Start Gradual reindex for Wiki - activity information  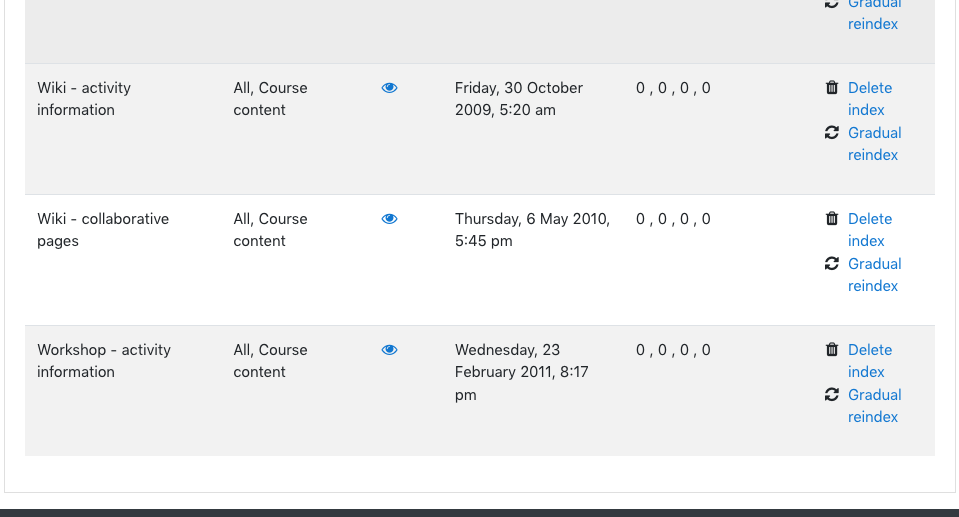[875, 144]
